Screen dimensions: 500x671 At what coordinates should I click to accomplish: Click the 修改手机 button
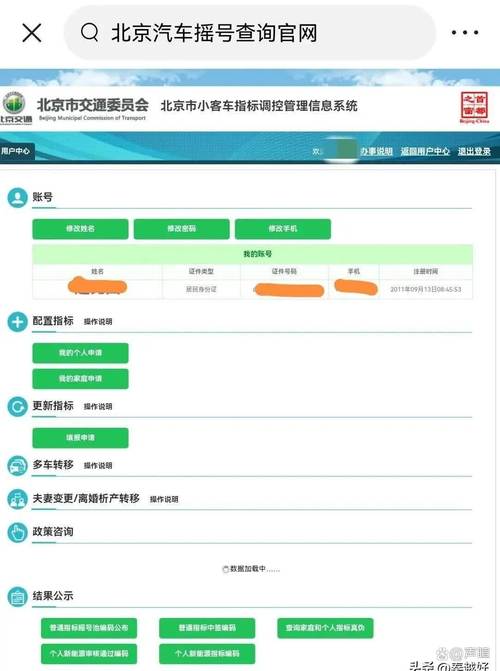[x=283, y=229]
